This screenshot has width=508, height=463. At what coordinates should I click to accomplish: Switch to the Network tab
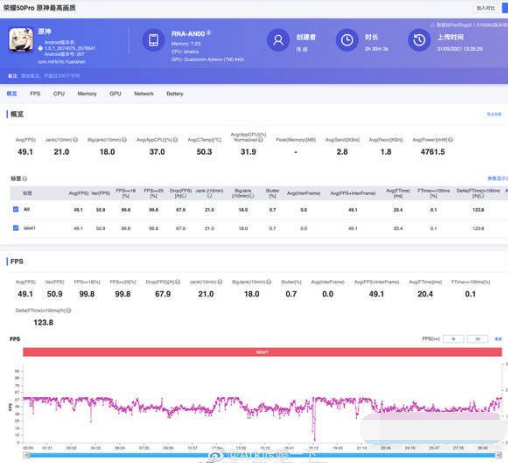(x=144, y=94)
